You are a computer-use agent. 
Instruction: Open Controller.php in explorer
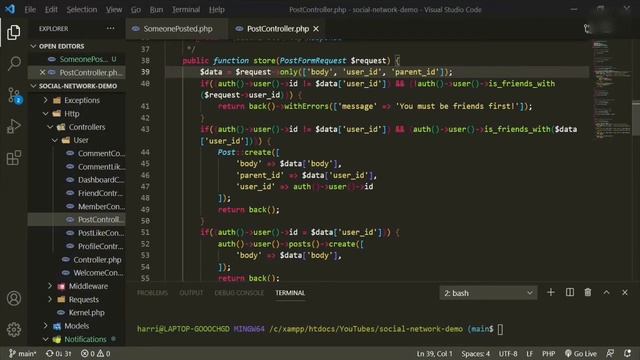pyautogui.click(x=76, y=260)
